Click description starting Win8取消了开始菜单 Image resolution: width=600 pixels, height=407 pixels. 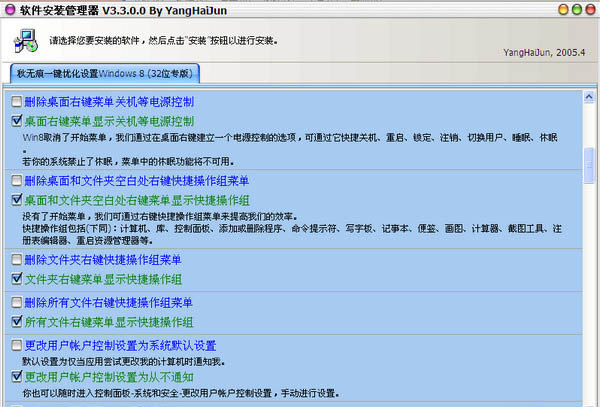[x=290, y=142]
